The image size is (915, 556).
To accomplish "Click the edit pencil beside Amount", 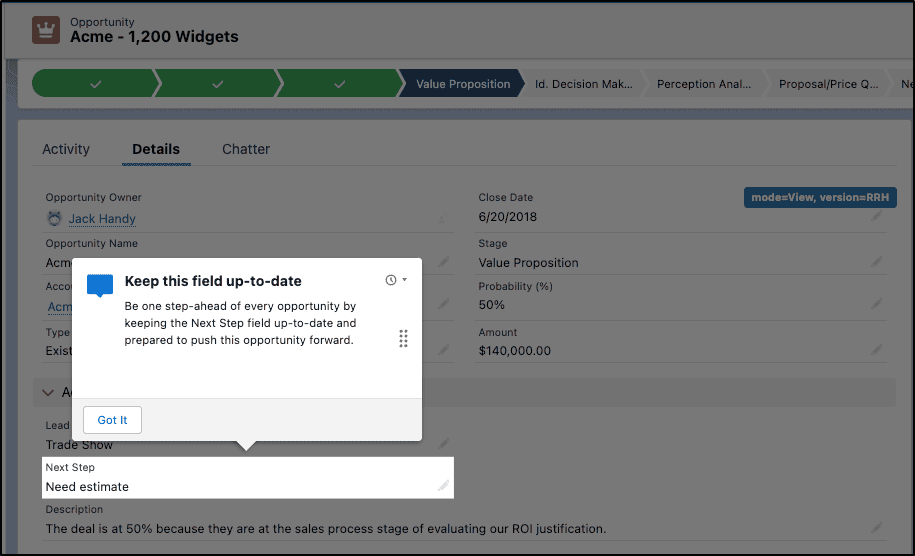I will 876,350.
